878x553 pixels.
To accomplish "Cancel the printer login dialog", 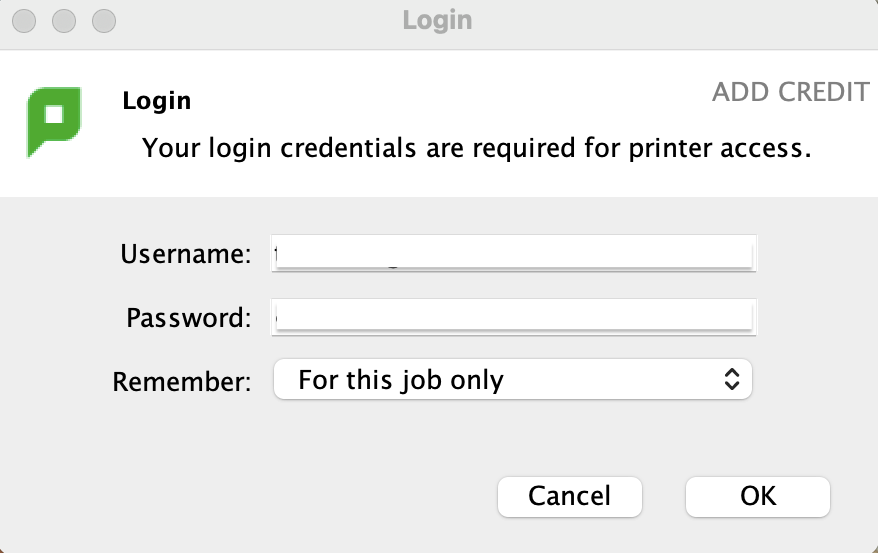I will tap(569, 496).
